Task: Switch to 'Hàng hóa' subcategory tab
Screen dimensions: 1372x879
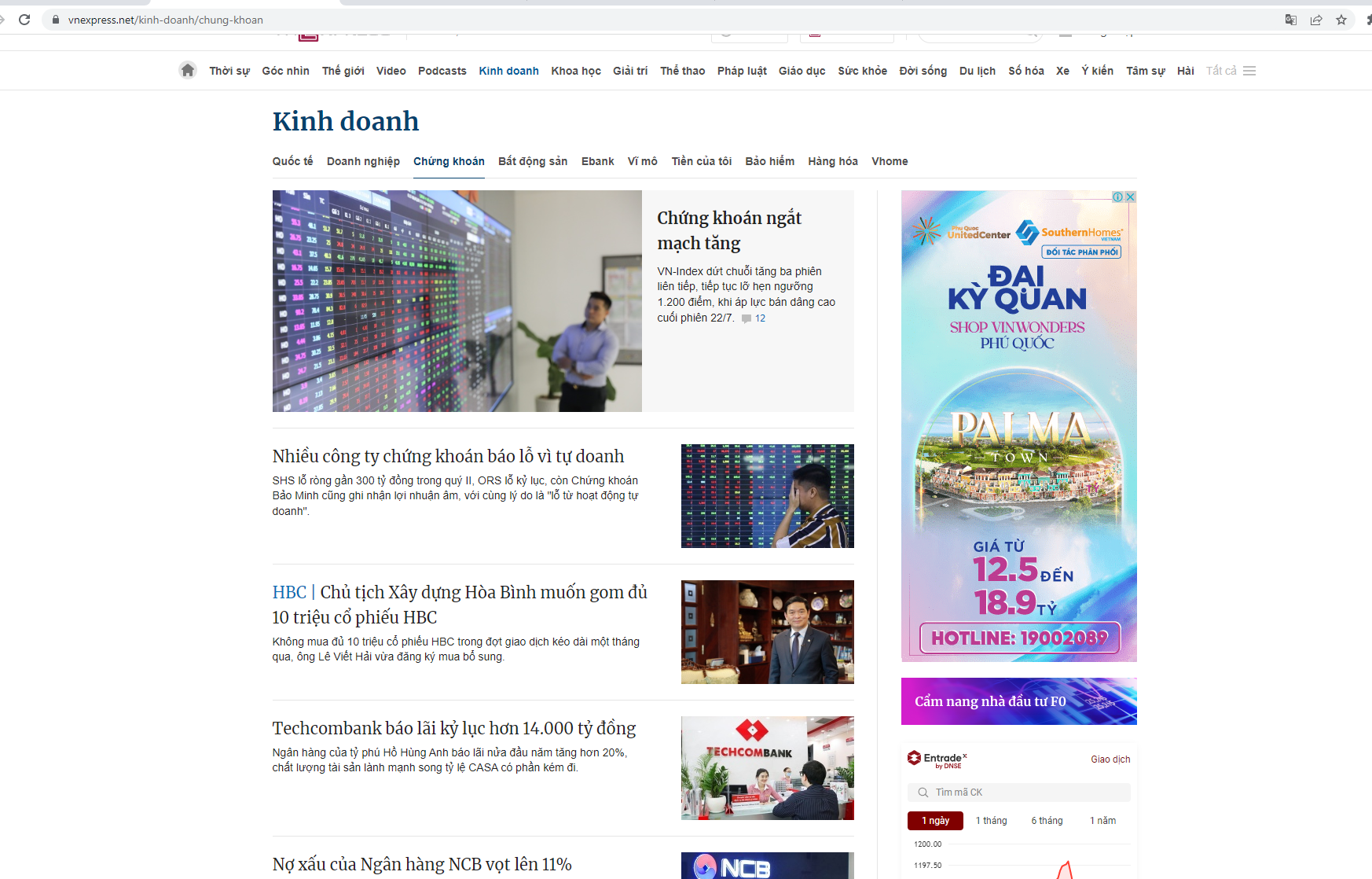Action: 833,161
